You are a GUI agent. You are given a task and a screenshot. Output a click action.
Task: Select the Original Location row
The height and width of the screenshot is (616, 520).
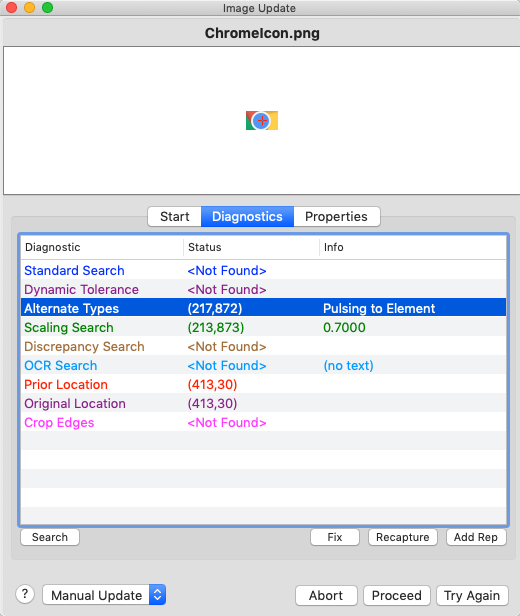(x=263, y=403)
